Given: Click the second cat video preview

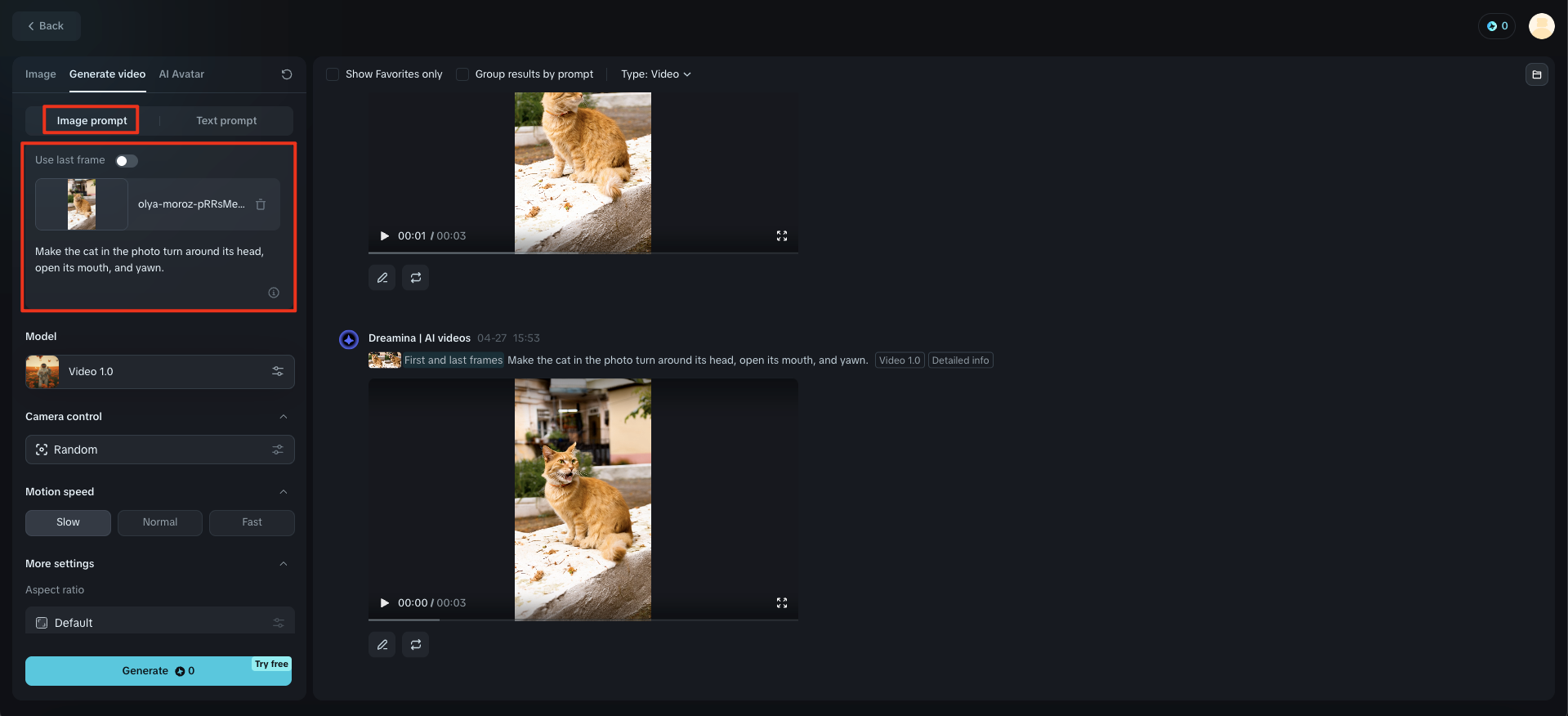Looking at the screenshot, I should tap(583, 499).
